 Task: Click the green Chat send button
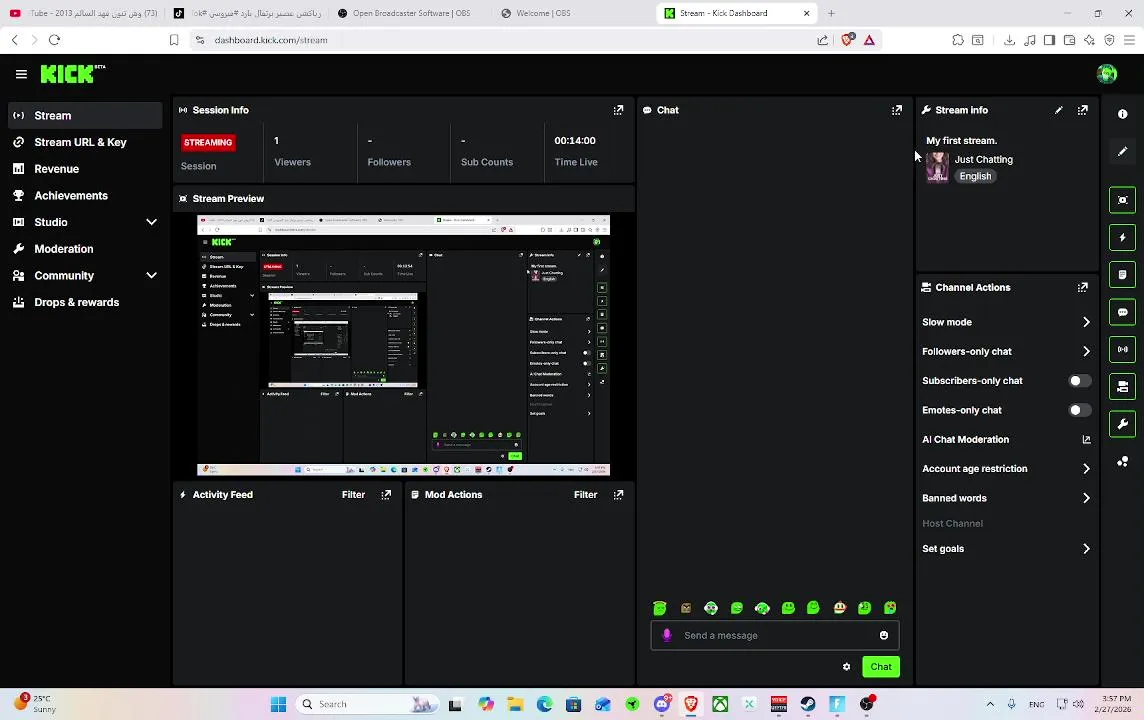point(881,667)
